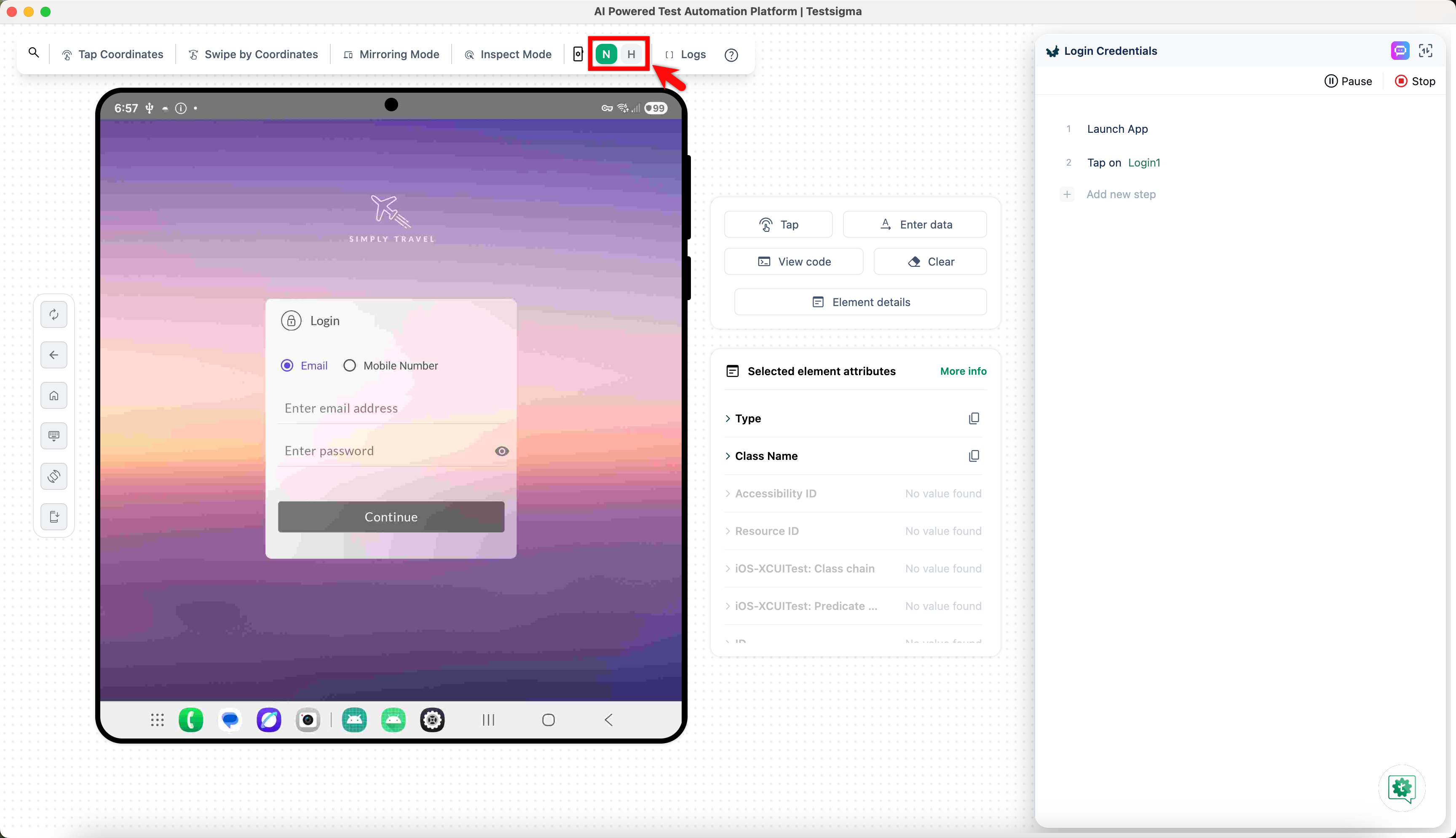The height and width of the screenshot is (838, 1456).
Task: Switch to Mirroring Mode
Action: tap(392, 54)
